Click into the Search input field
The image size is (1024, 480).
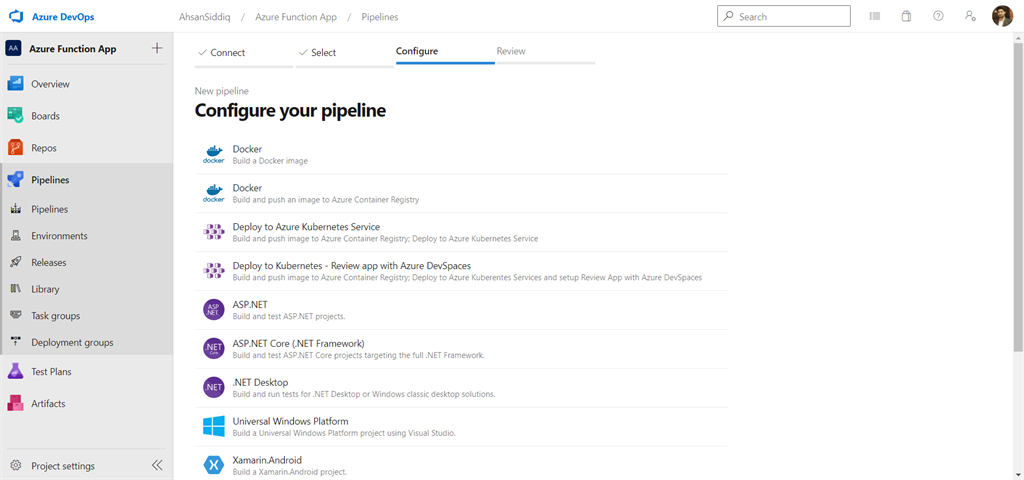(x=784, y=16)
